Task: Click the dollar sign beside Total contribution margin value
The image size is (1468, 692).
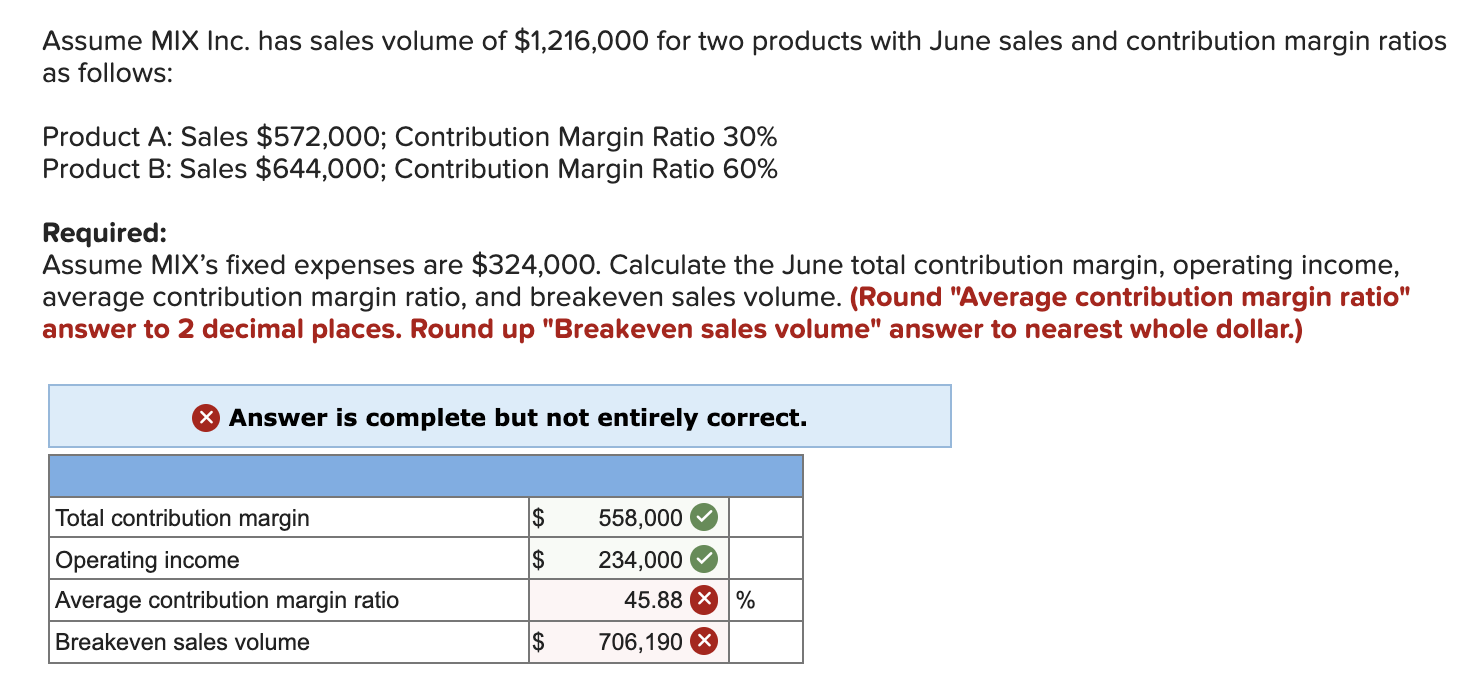Action: tap(538, 517)
